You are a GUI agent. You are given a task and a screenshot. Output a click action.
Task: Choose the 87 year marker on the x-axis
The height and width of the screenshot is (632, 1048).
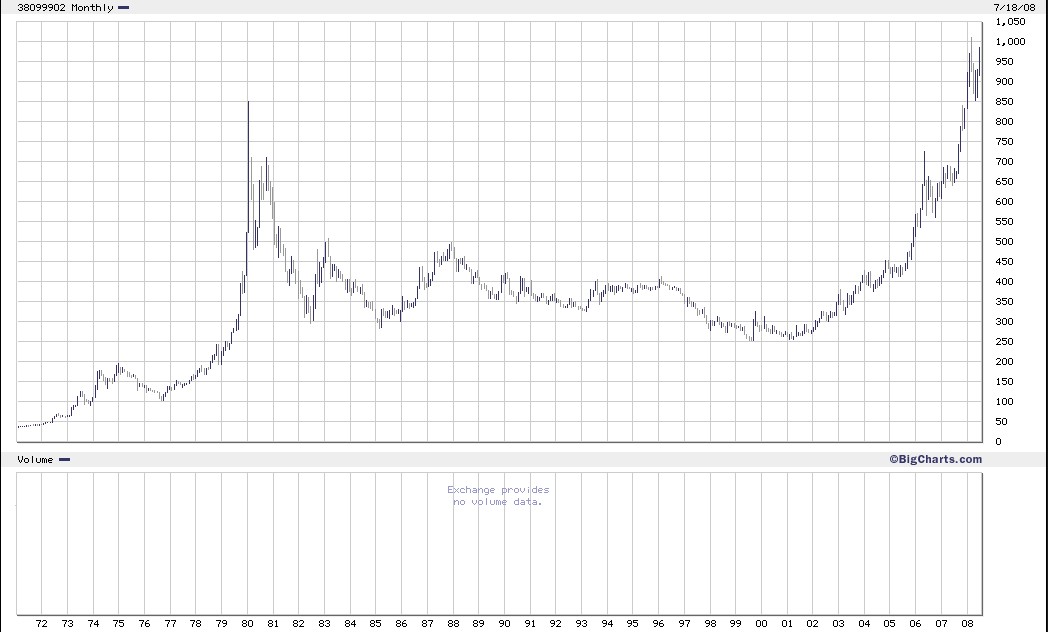pos(427,623)
